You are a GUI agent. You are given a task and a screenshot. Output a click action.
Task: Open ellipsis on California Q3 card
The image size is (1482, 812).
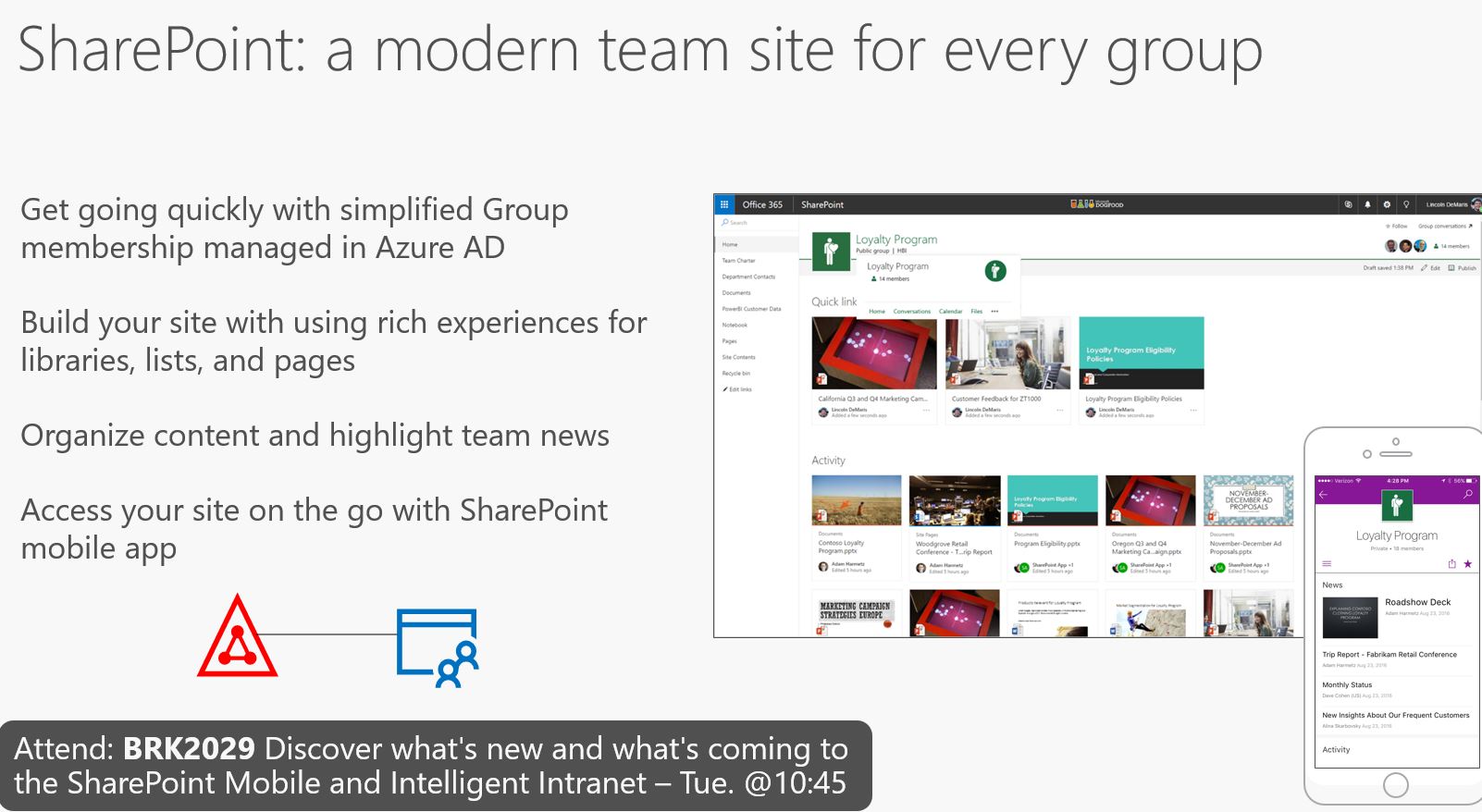click(926, 411)
